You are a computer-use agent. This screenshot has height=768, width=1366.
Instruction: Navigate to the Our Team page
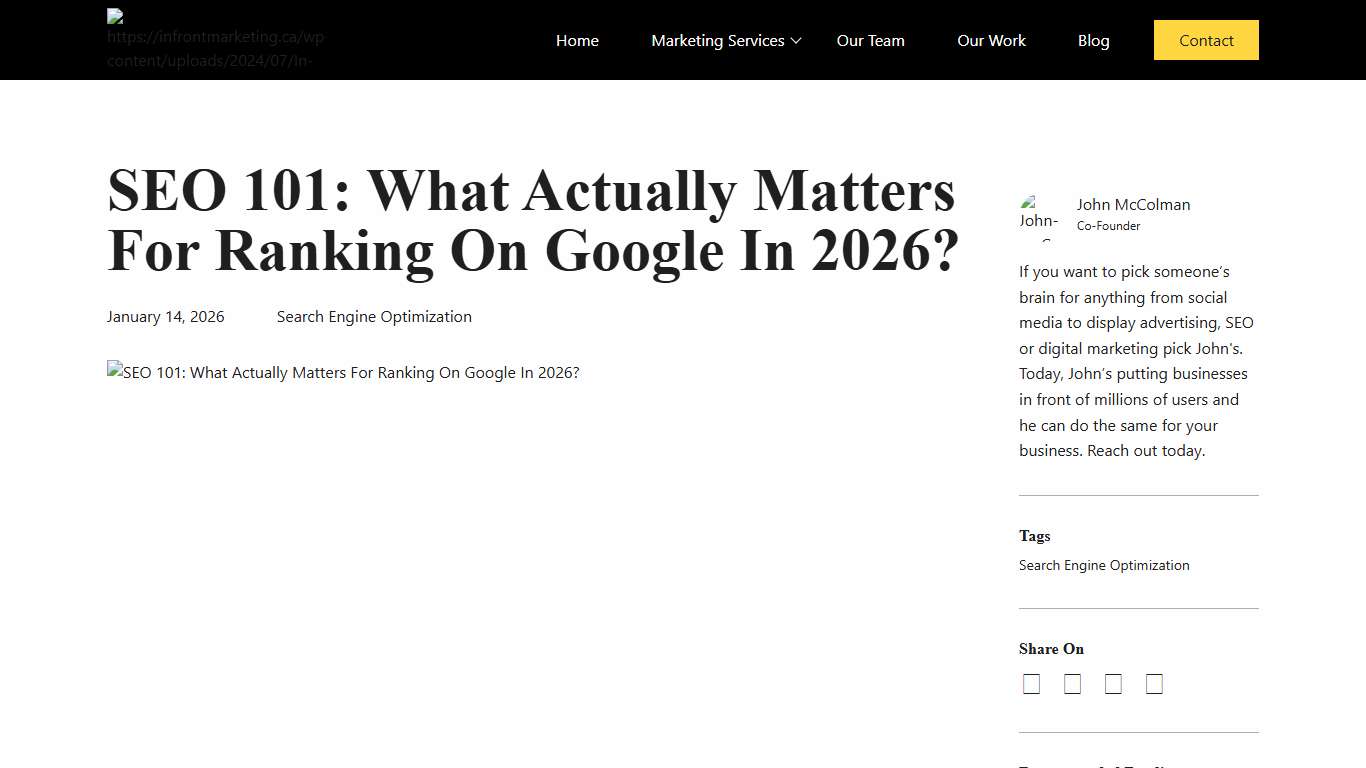[870, 40]
